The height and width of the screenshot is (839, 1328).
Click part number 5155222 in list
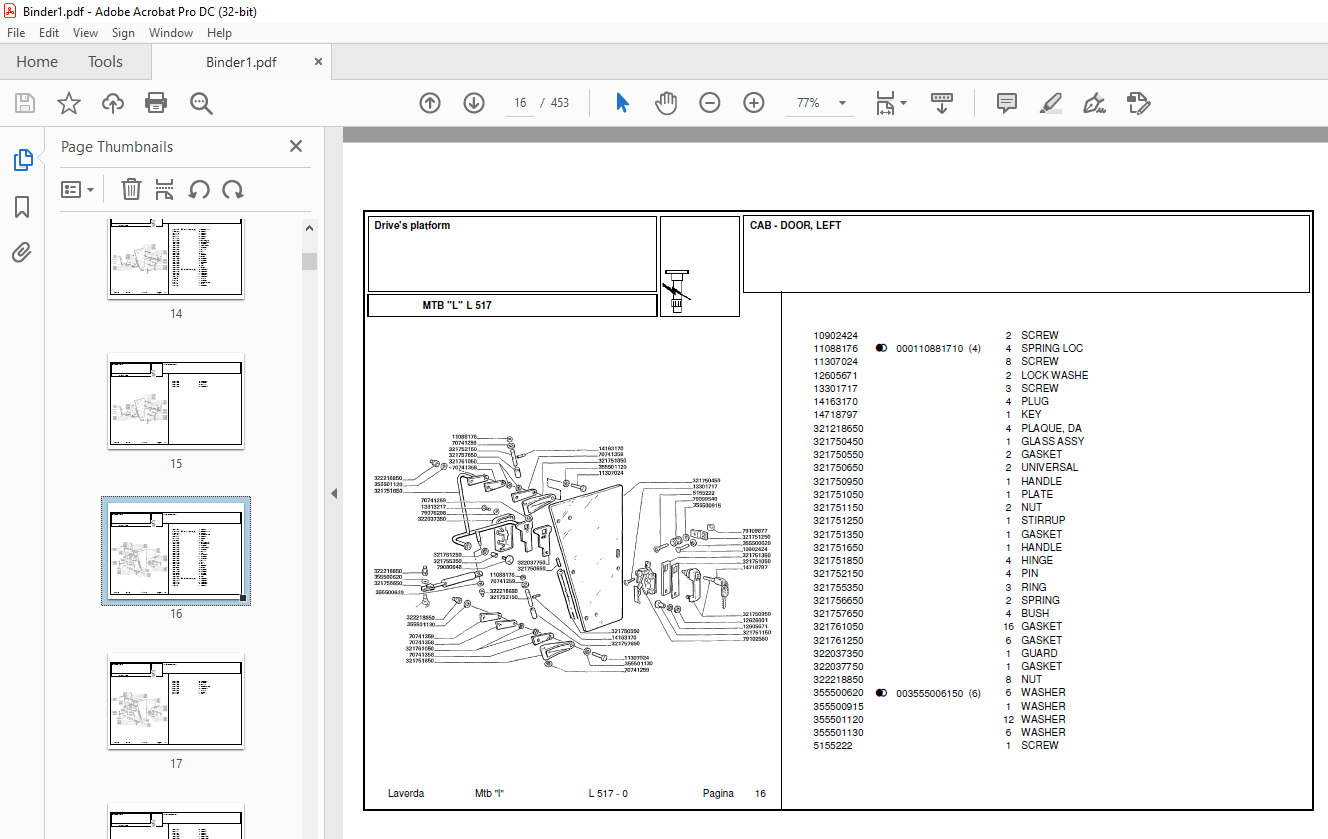[x=833, y=746]
